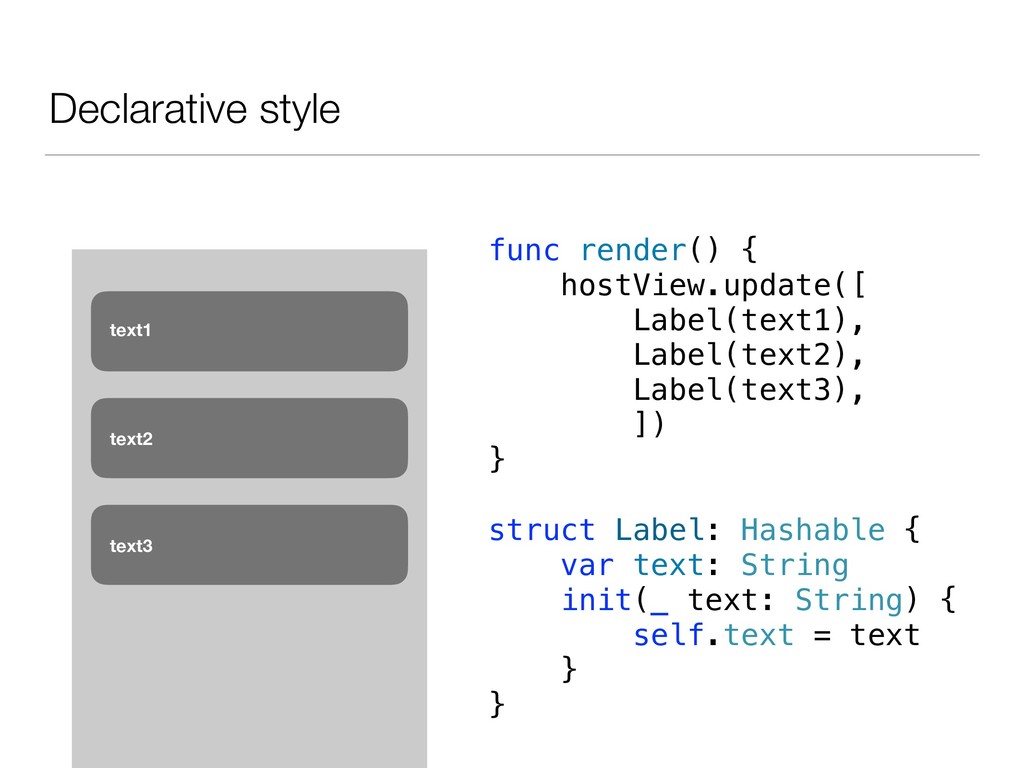This screenshot has height=768, width=1024.
Task: Click the 'var text: String' line
Action: [x=705, y=565]
